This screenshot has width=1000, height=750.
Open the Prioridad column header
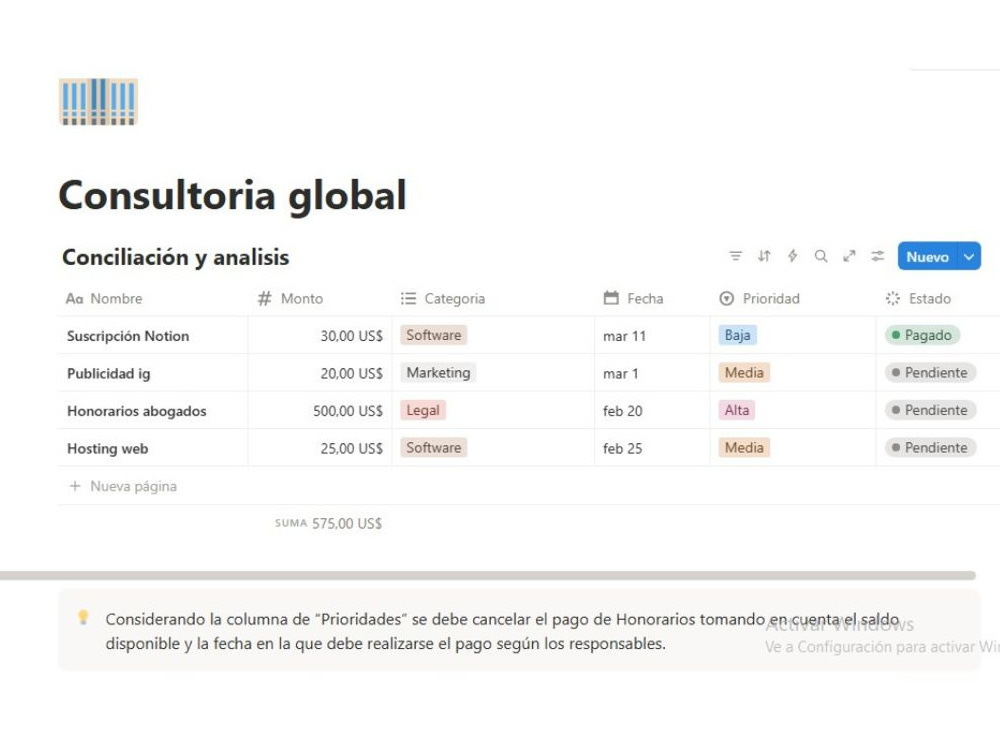(x=759, y=298)
